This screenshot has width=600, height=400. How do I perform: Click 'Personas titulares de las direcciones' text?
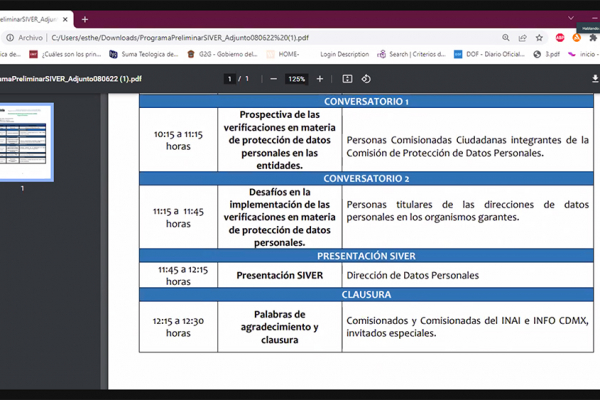(468, 211)
